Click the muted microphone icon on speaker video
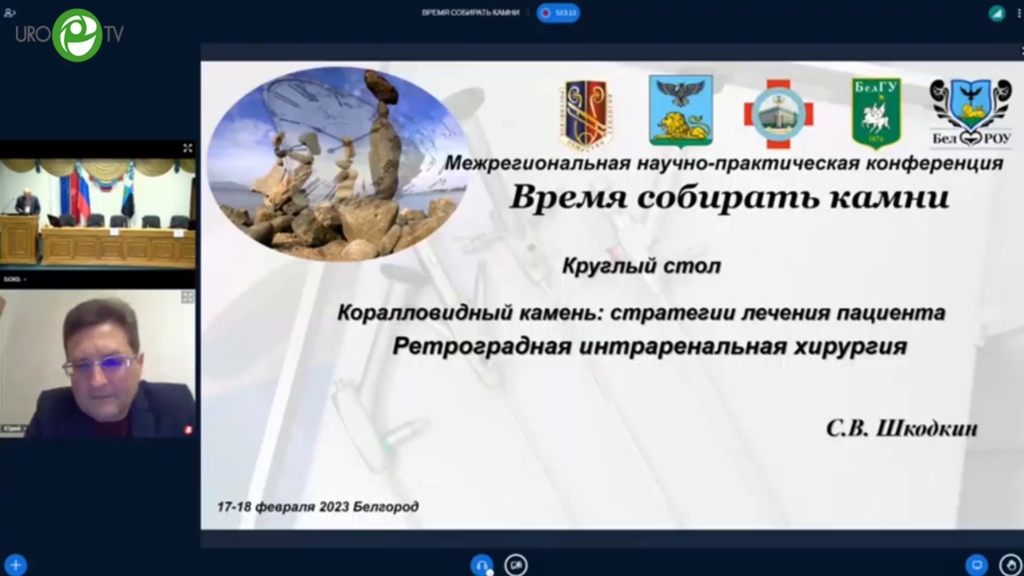 pos(188,429)
